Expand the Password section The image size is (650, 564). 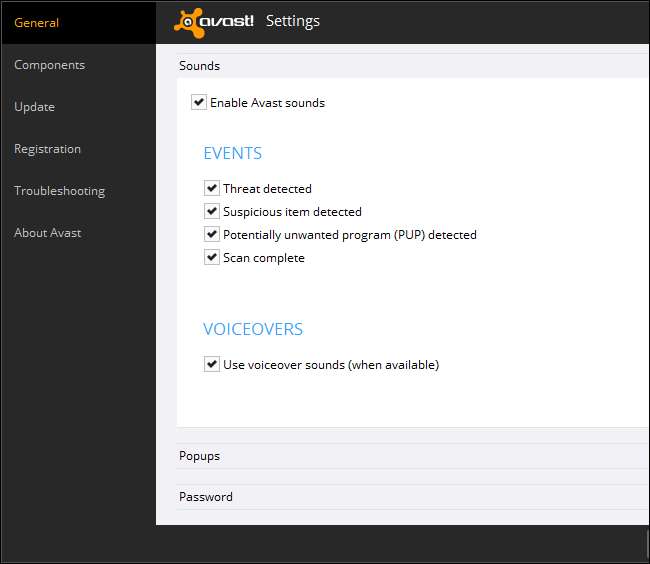(206, 497)
